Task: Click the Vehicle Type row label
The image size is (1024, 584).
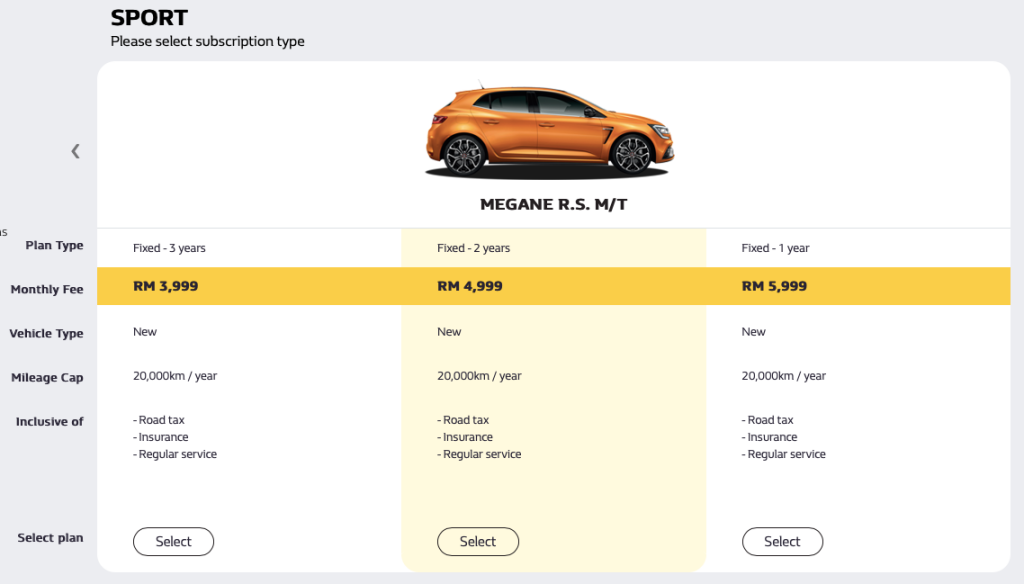Action: 46,334
